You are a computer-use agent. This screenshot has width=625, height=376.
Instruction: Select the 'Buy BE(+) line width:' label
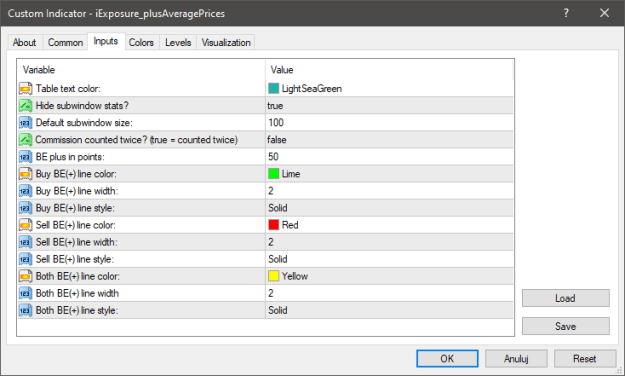click(x=77, y=191)
